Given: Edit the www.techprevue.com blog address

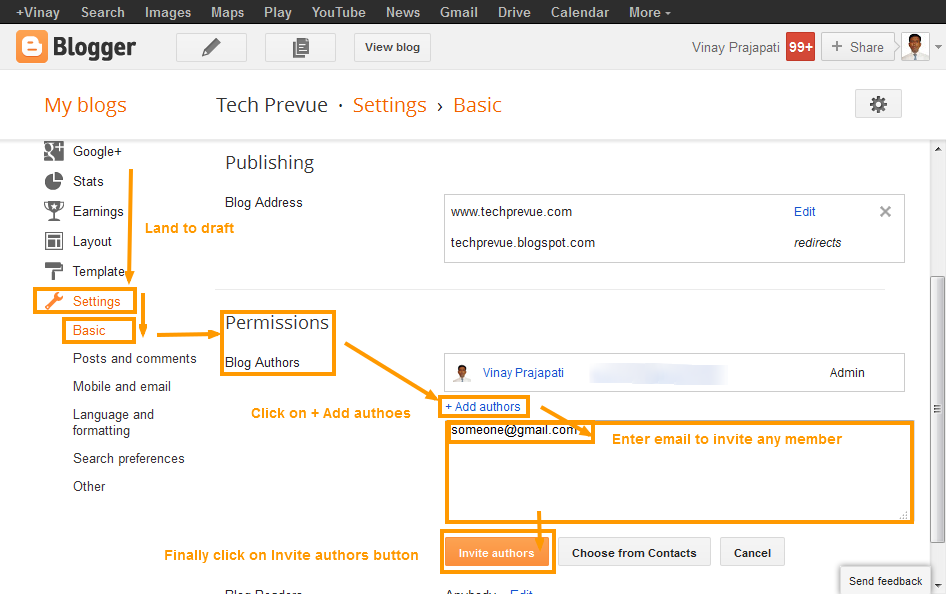Looking at the screenshot, I should coord(804,212).
